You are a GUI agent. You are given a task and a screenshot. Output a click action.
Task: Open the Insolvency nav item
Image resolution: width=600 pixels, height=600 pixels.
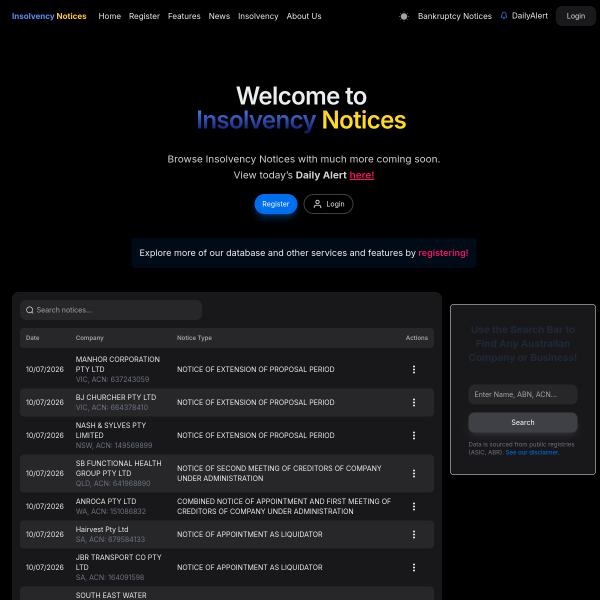pos(258,16)
